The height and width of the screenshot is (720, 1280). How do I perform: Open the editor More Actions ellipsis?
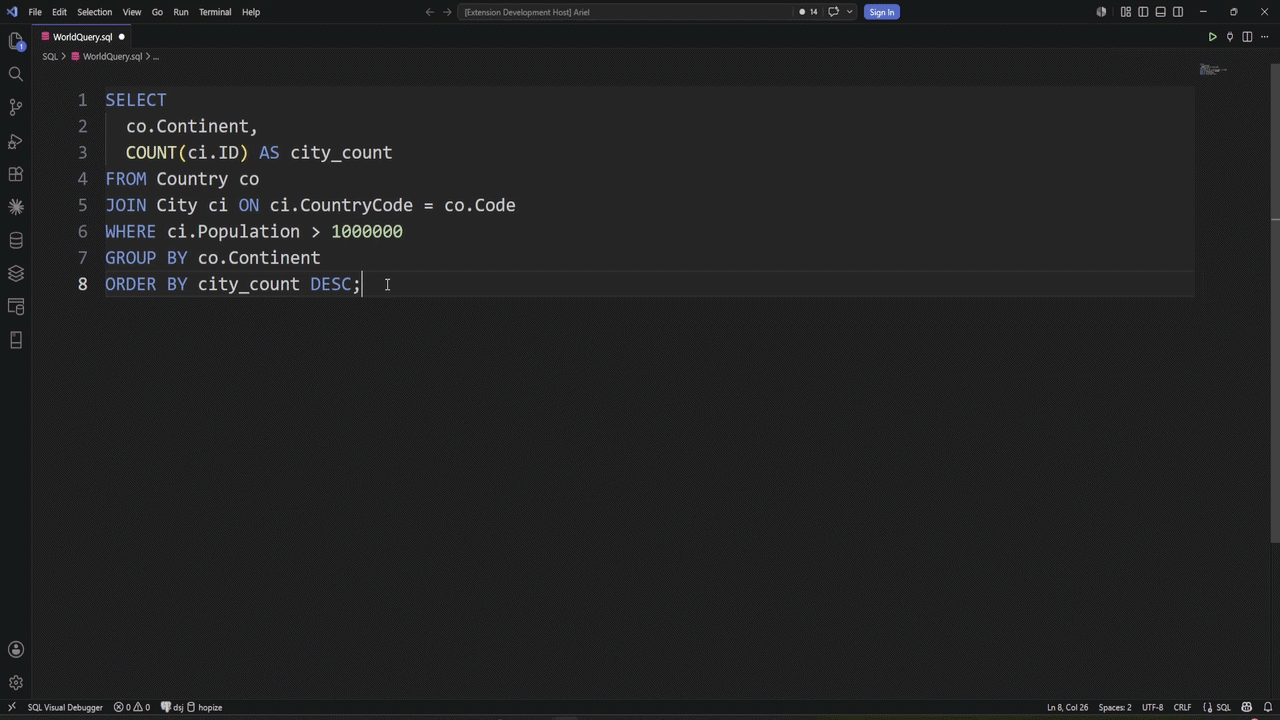[1264, 37]
